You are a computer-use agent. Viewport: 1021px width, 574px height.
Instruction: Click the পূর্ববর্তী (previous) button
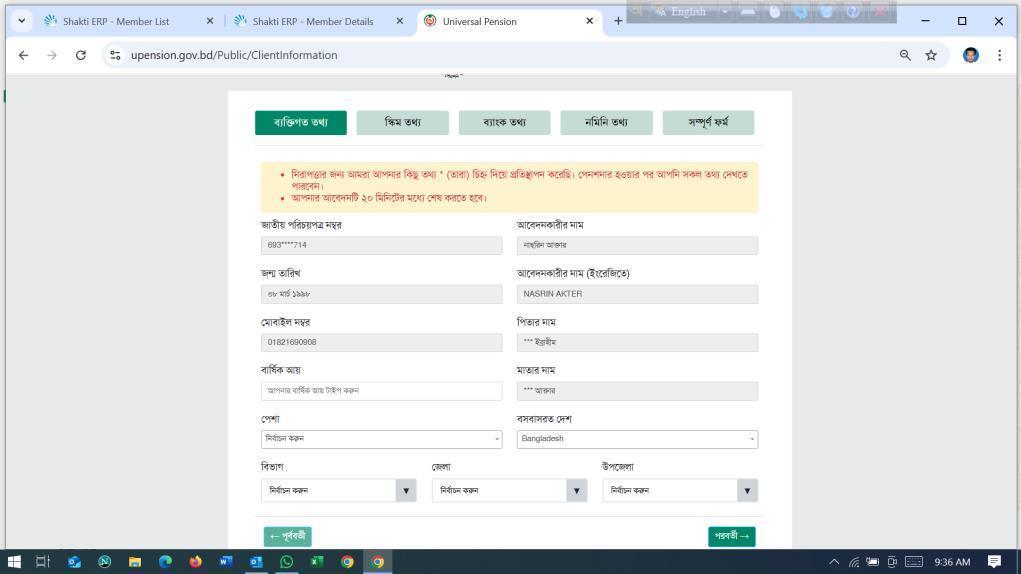click(x=287, y=536)
